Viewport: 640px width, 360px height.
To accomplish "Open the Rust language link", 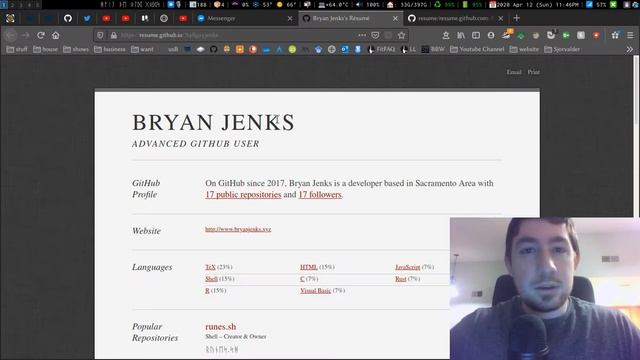I will (x=400, y=279).
